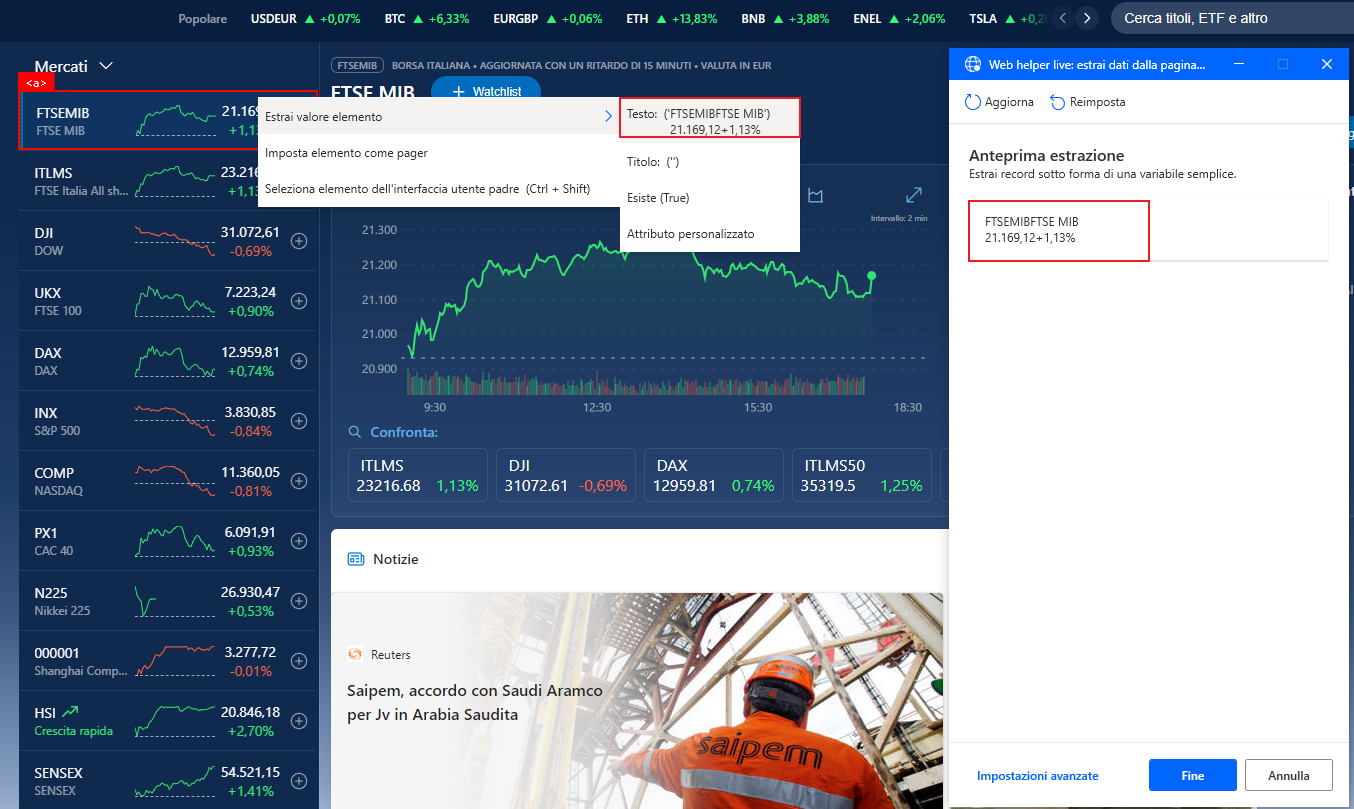Screen dimensions: 1354x809
Task: Open Impostazioni avanzate link
Action: coord(1038,776)
